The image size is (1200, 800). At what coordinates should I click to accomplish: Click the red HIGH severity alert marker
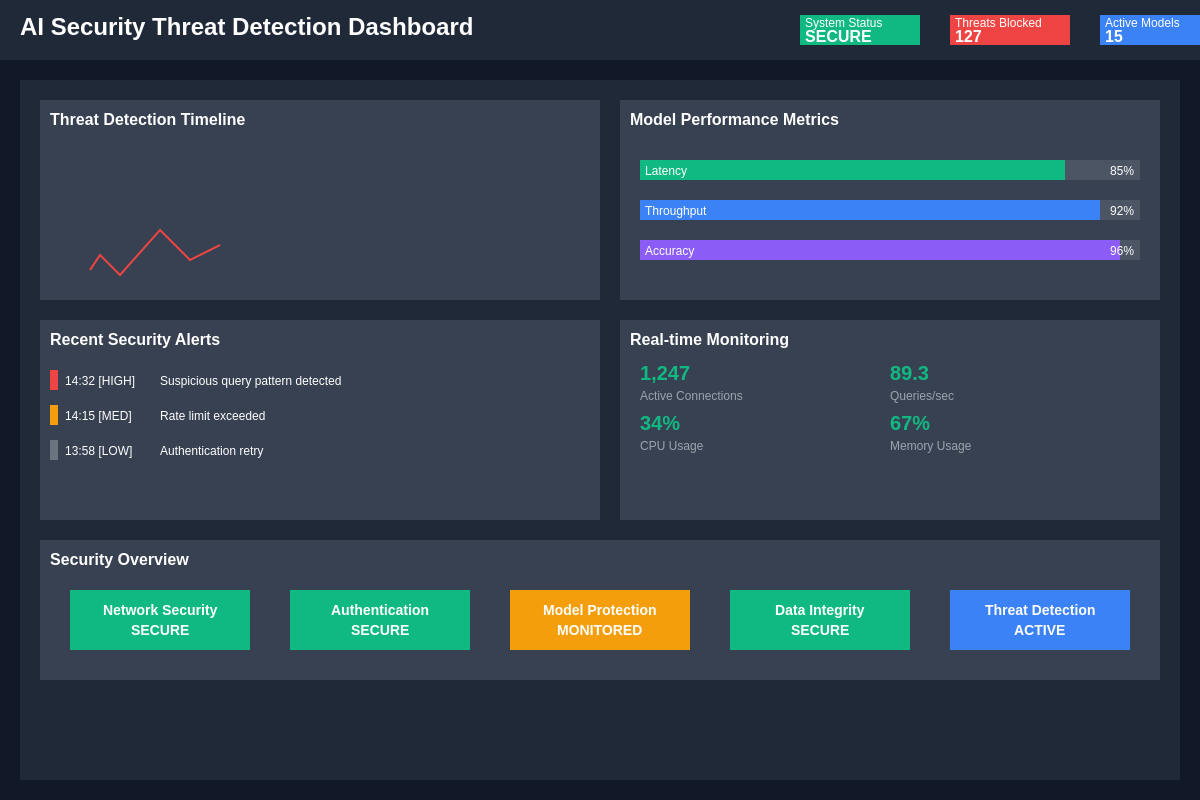54,380
